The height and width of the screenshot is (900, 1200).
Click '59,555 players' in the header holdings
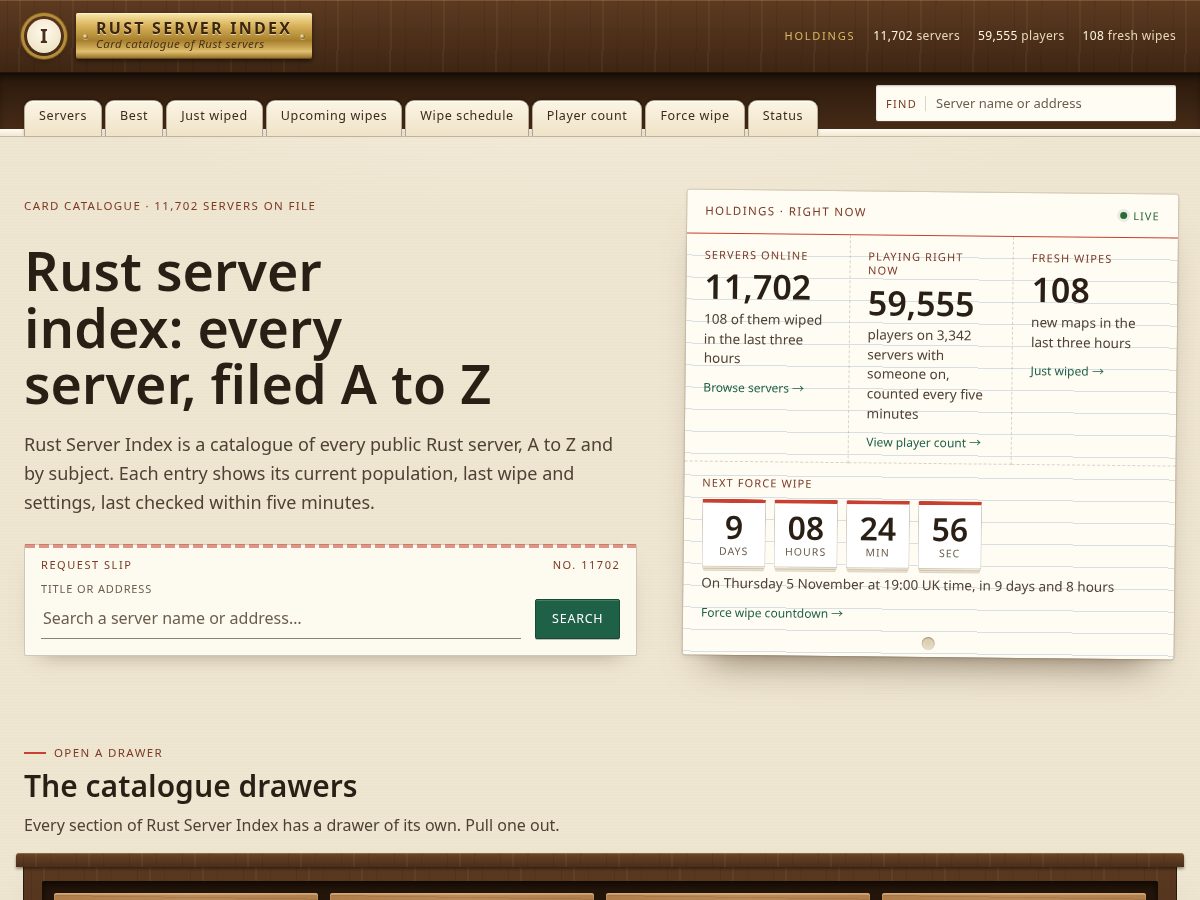[x=1021, y=36]
